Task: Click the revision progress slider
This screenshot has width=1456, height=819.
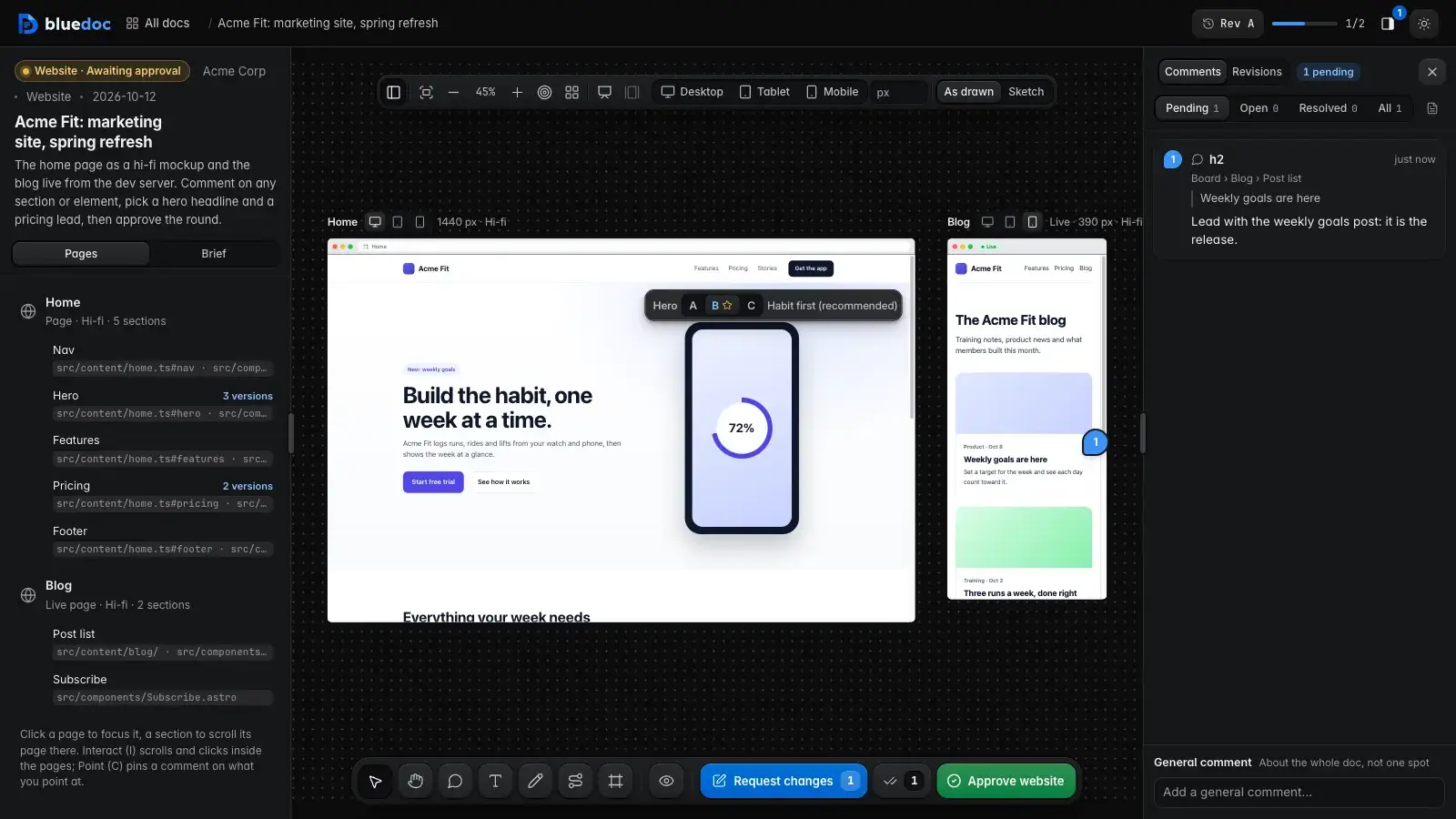Action: 1304,24
